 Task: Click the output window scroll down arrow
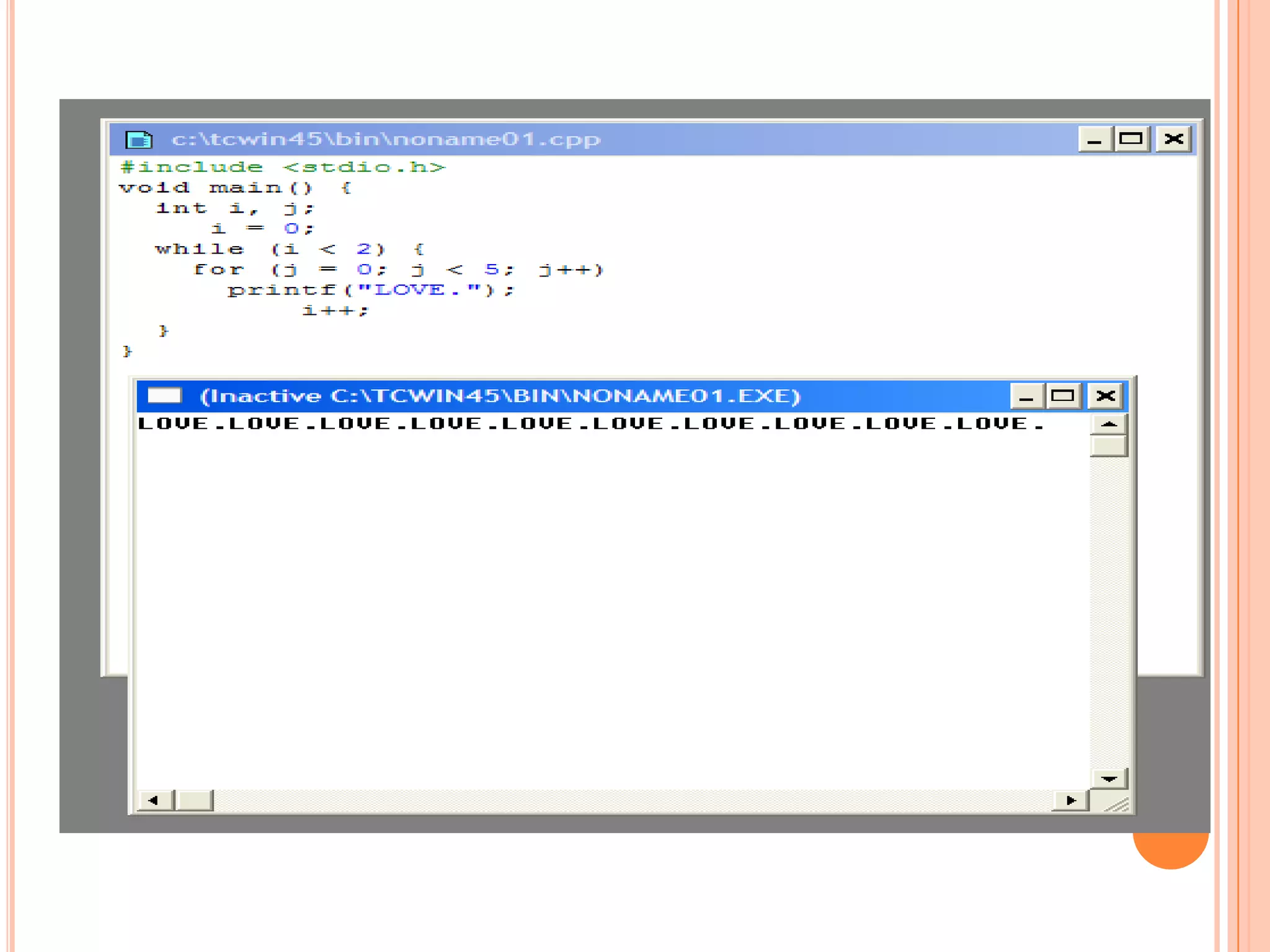[x=1109, y=778]
